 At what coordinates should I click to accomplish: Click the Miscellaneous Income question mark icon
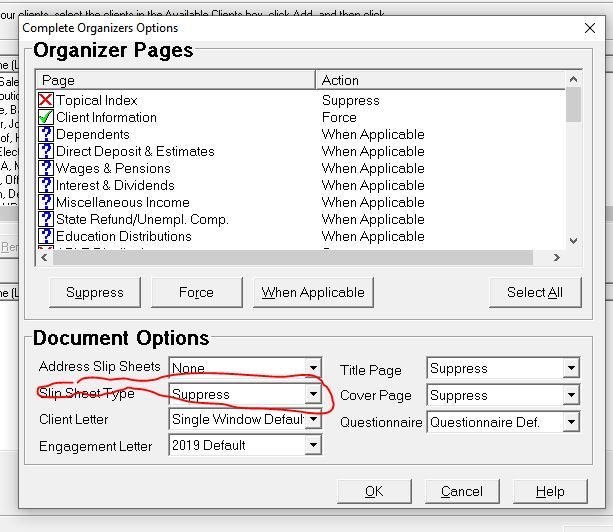tap(45, 202)
